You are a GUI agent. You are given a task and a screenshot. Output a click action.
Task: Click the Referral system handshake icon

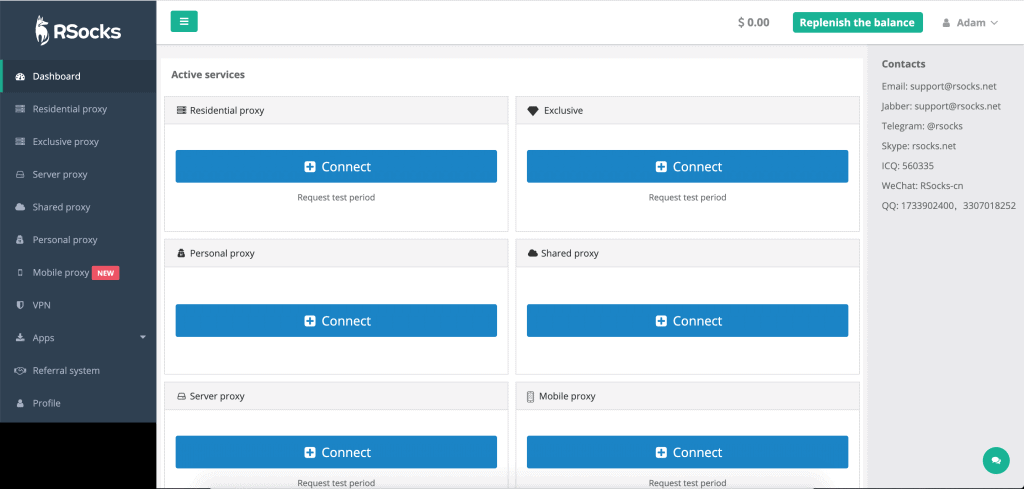pyautogui.click(x=20, y=370)
